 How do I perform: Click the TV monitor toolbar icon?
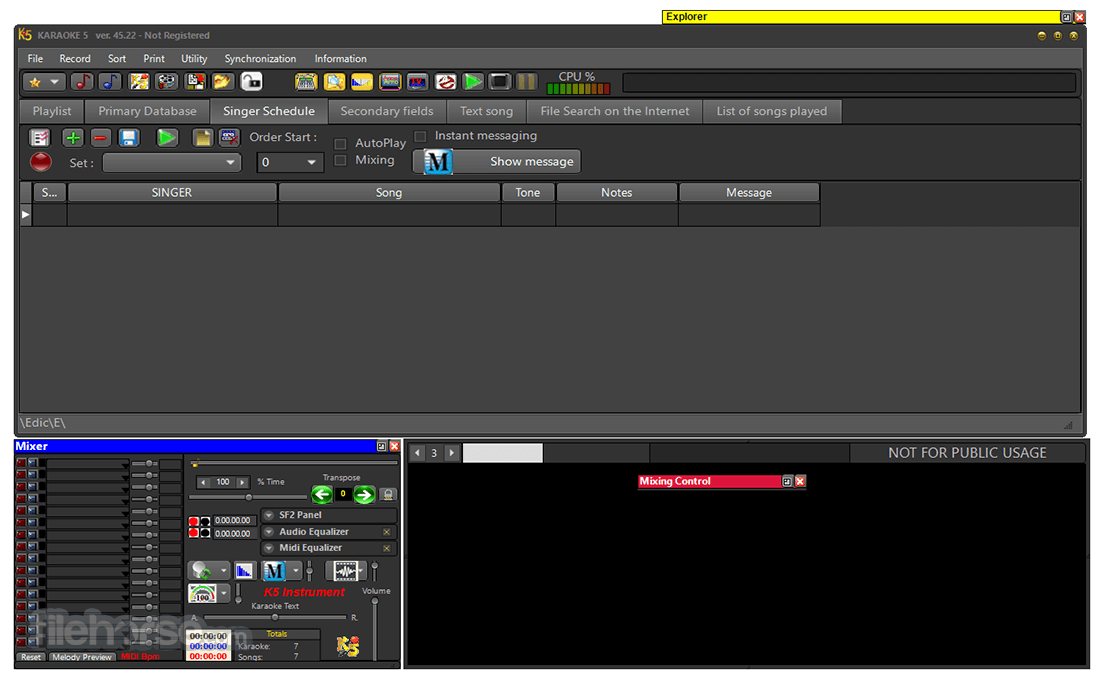(417, 82)
